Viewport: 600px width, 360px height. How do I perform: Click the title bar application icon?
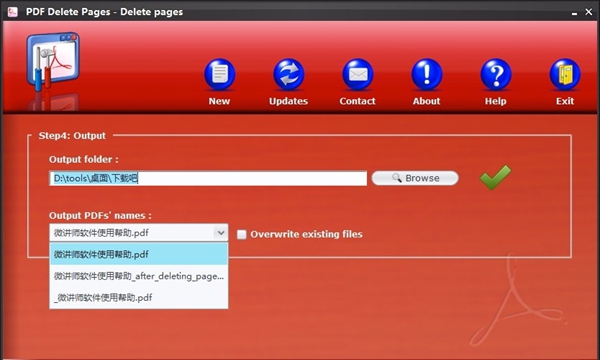pyautogui.click(x=13, y=12)
